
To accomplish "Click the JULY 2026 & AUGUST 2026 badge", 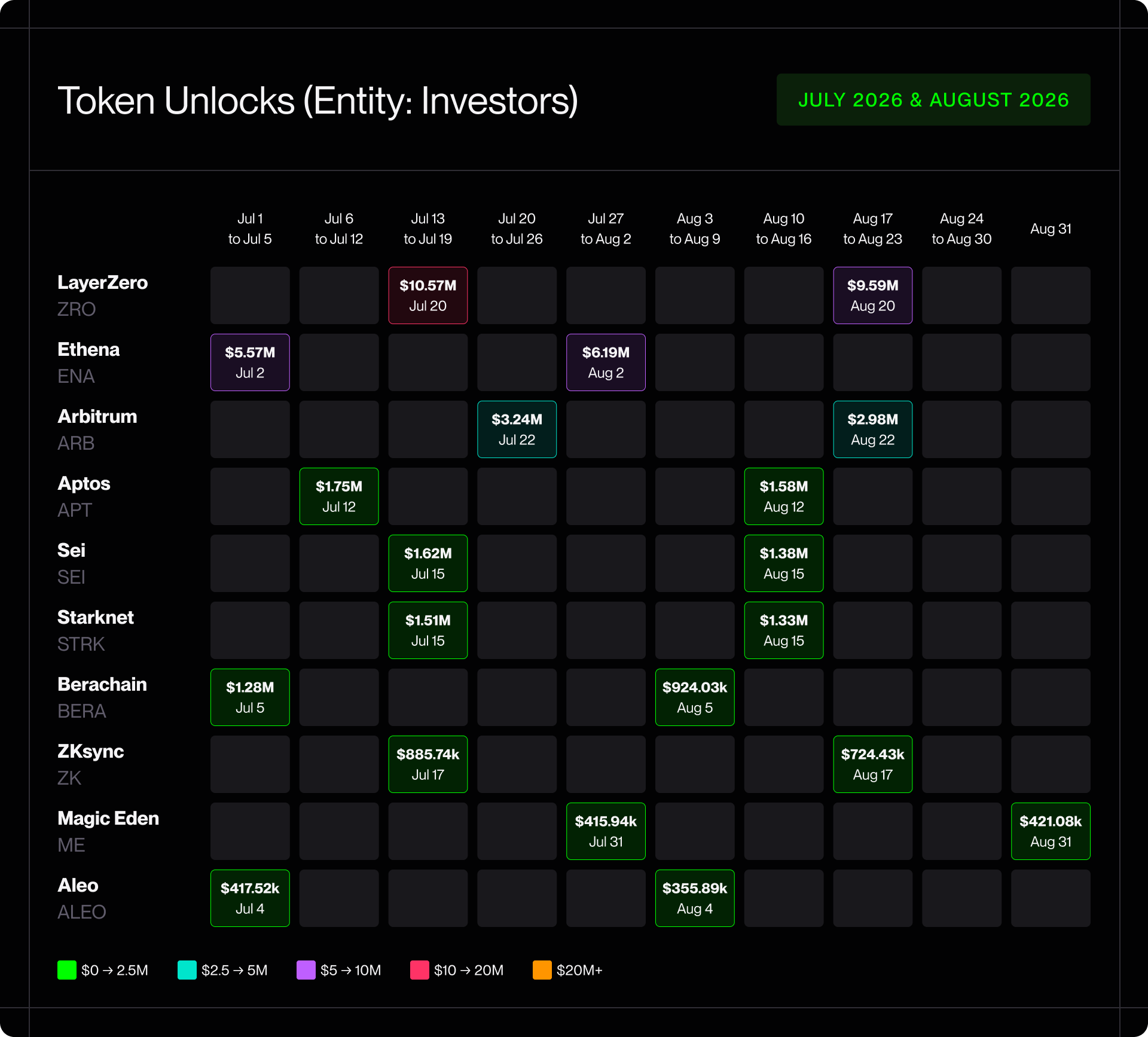I will 933,100.
